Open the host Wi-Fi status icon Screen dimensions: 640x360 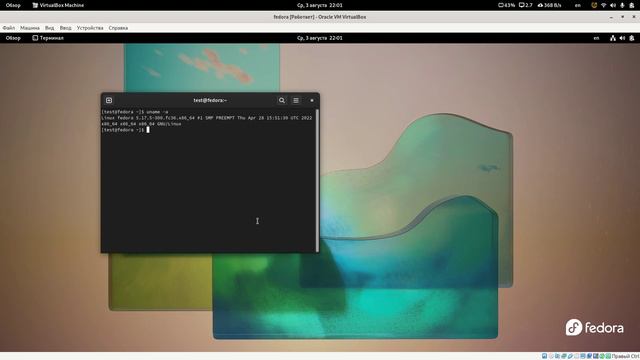(x=603, y=5)
